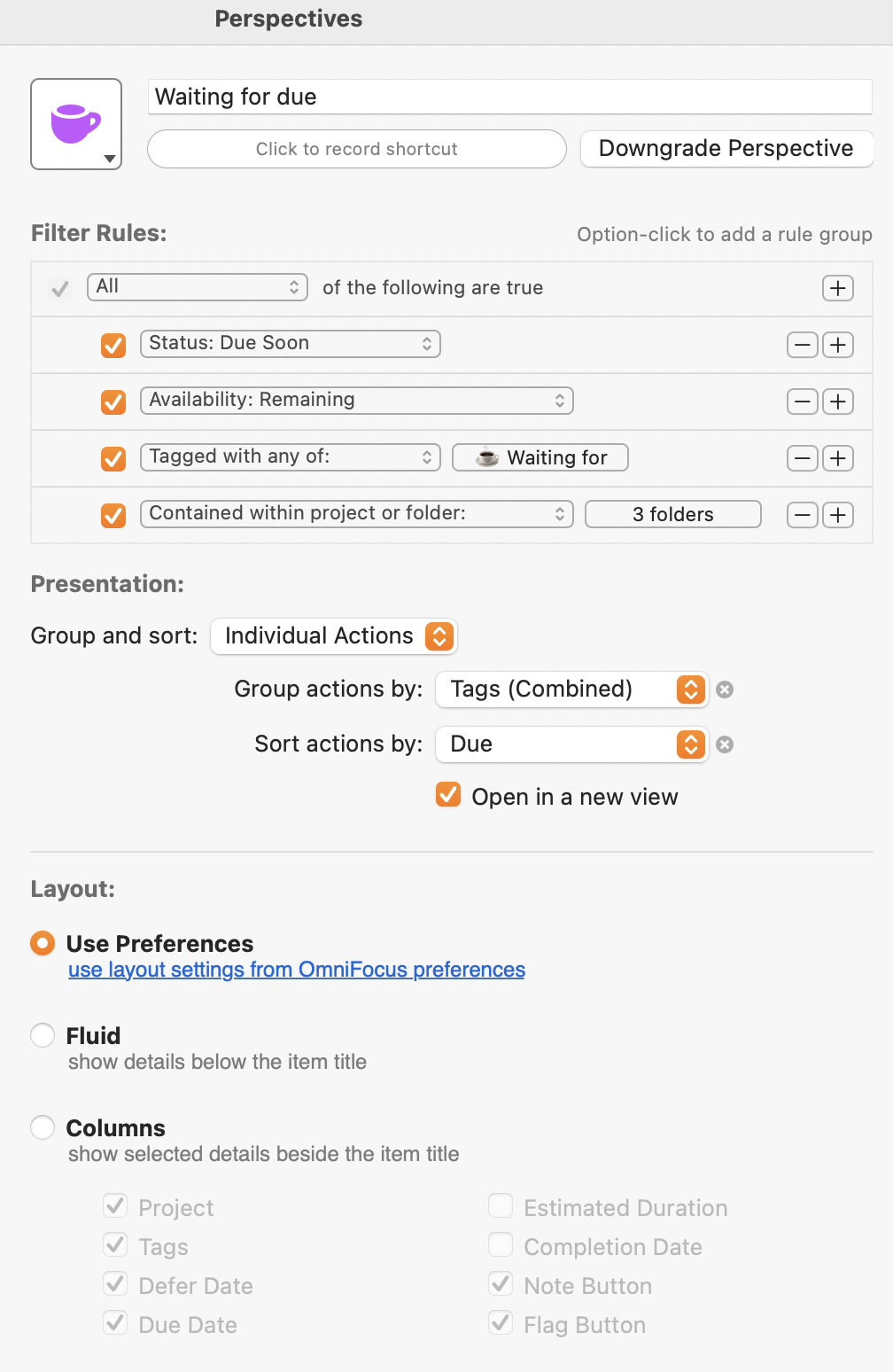Click the perspective name text field

coord(509,97)
